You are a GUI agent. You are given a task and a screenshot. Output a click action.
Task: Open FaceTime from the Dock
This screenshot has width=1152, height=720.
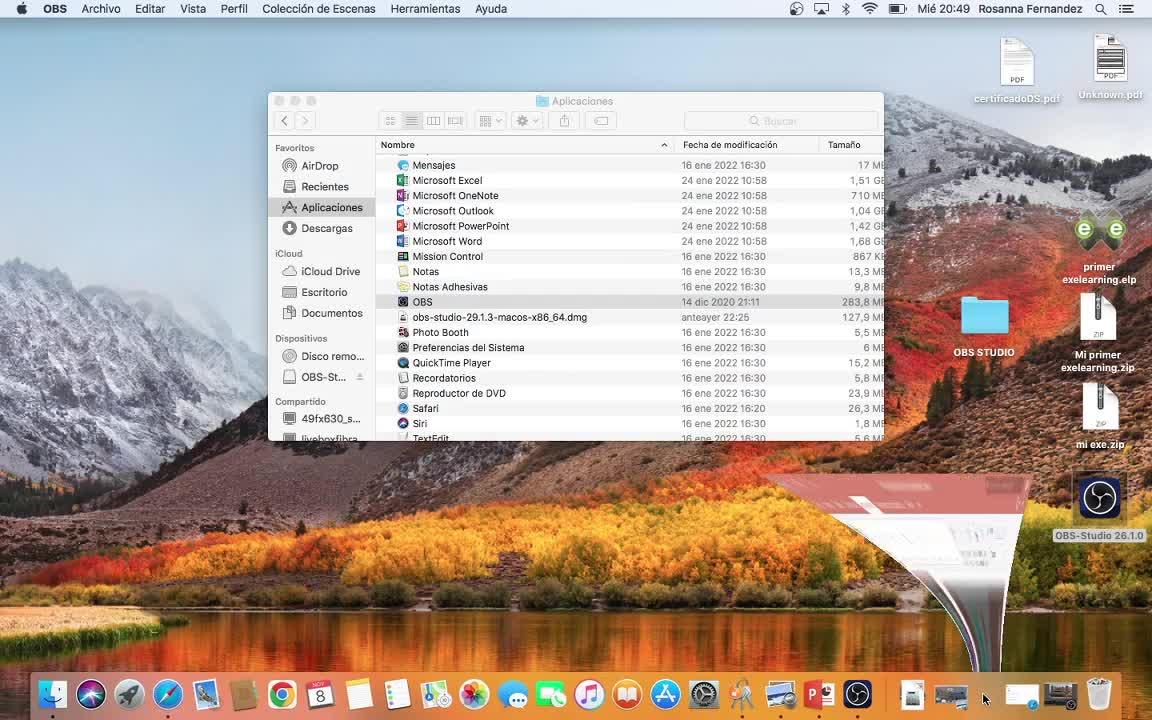(551, 694)
